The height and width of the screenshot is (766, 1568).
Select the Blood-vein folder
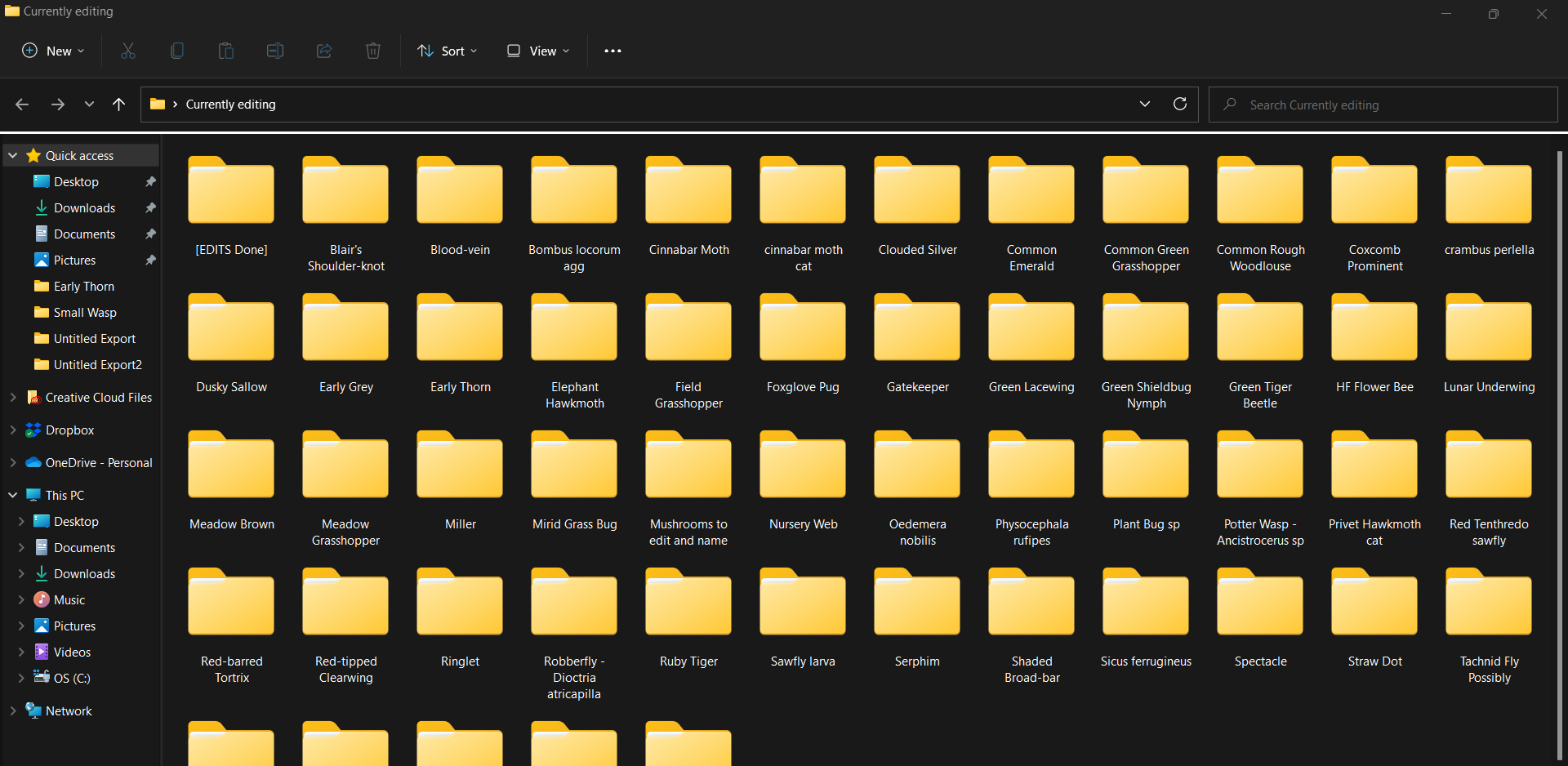[x=460, y=205]
